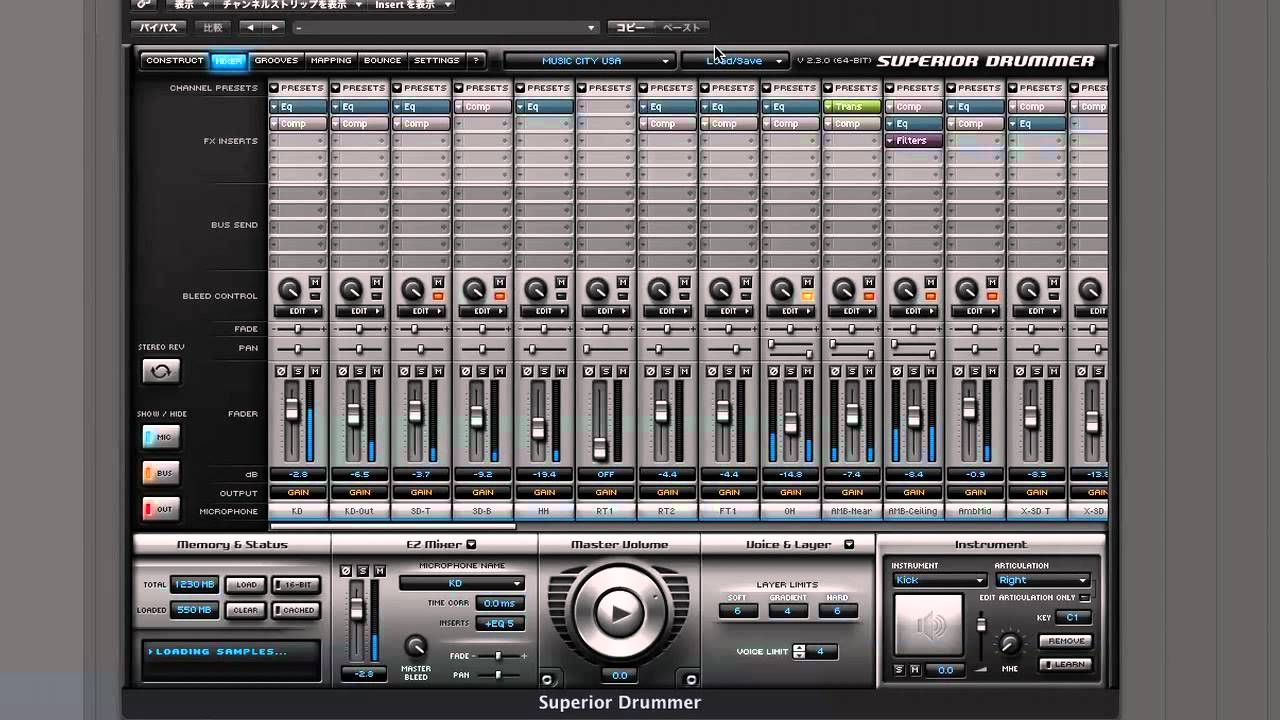
Task: Open the Instrument Kick dropdown
Action: (x=939, y=580)
